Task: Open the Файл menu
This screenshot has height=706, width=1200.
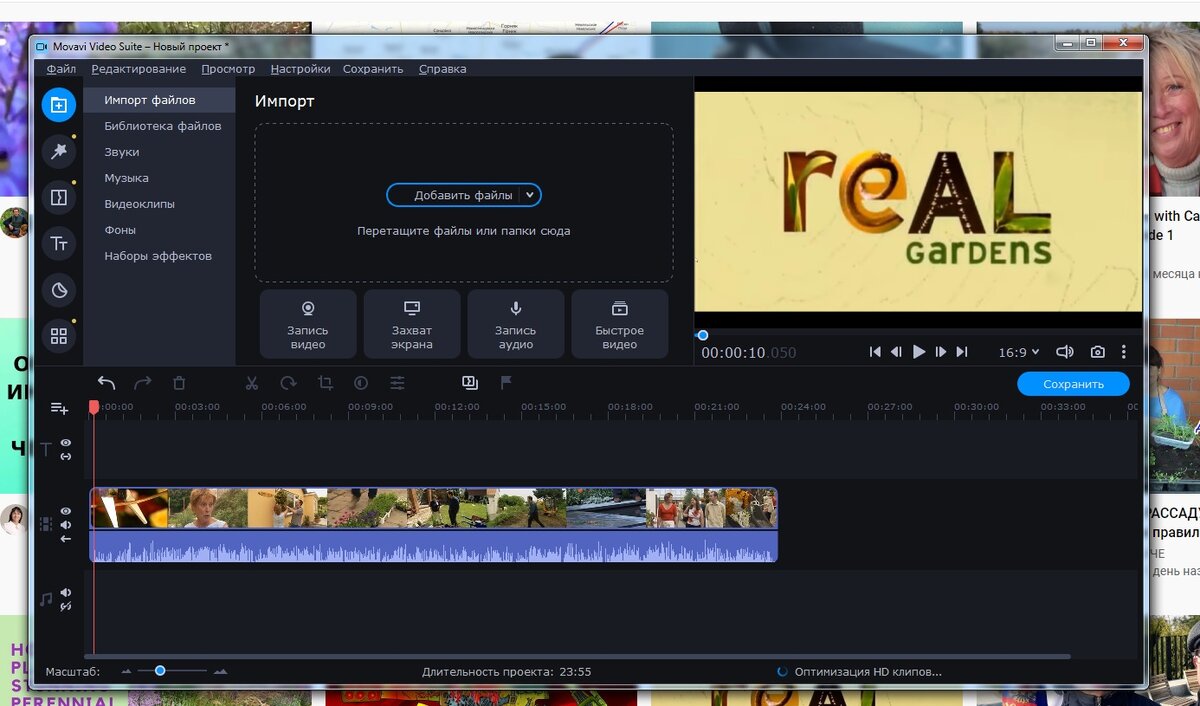Action: 61,69
